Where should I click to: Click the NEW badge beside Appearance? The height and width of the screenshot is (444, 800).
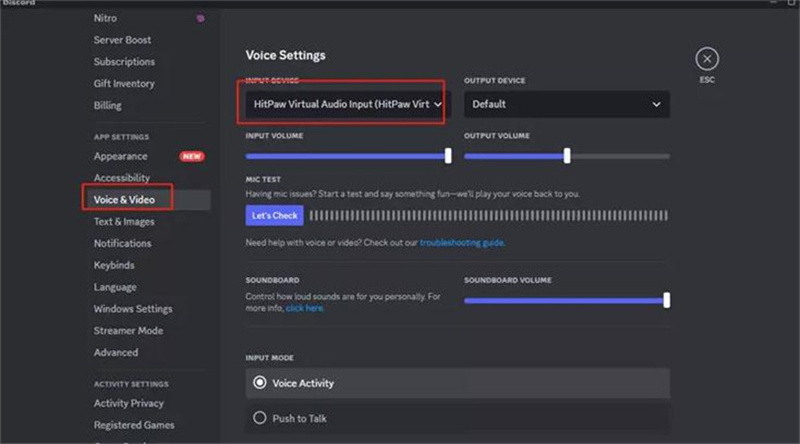click(192, 157)
